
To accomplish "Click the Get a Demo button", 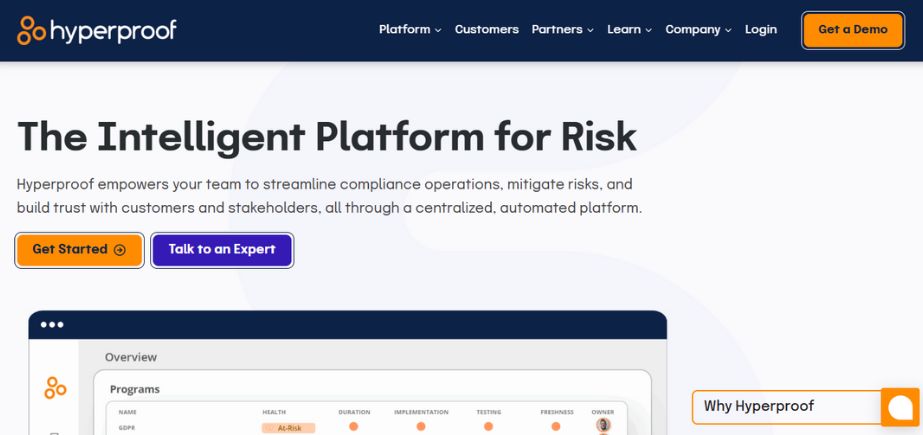I will point(853,30).
